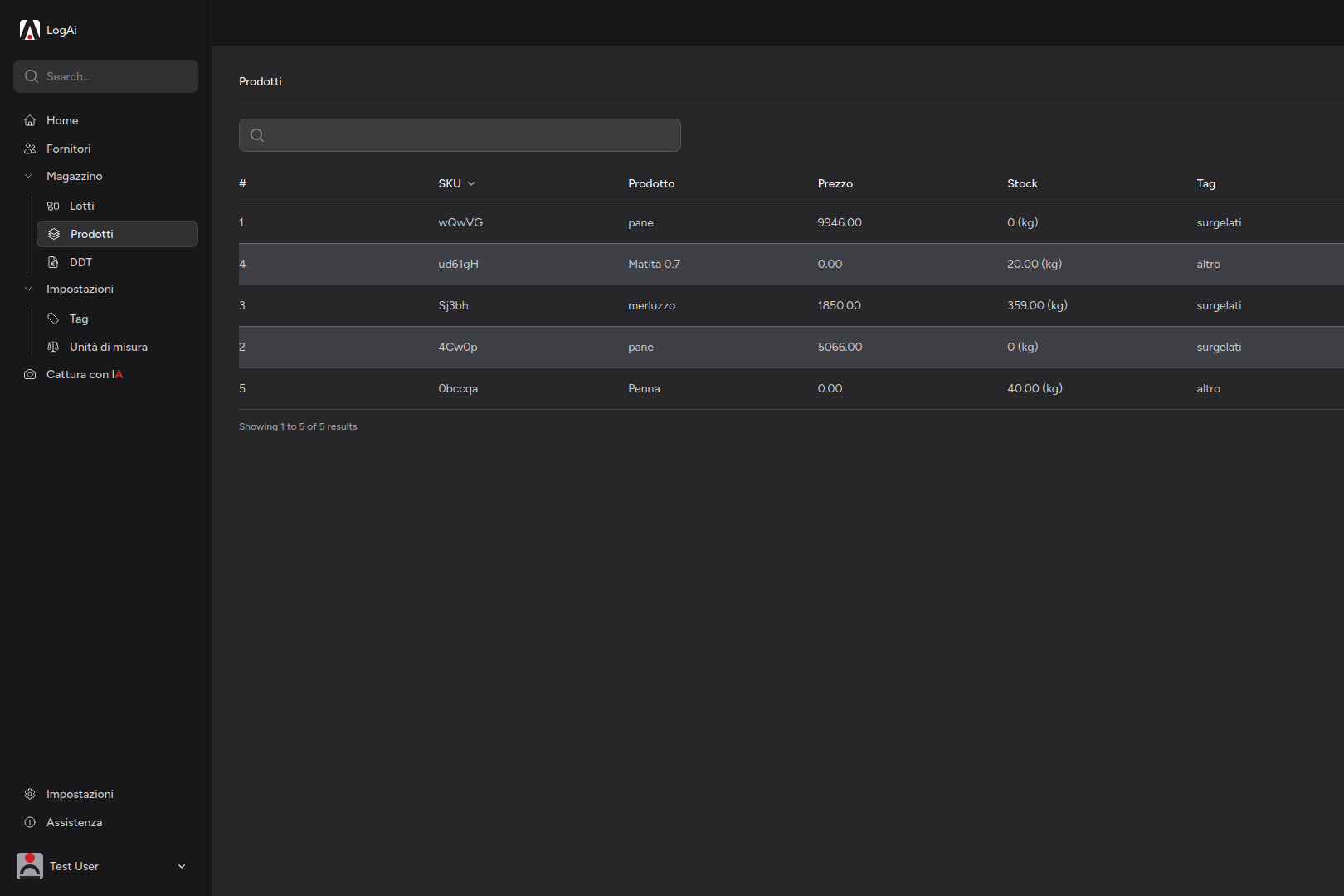Collapse the Magazzino section
The height and width of the screenshot is (896, 1344).
pos(28,176)
